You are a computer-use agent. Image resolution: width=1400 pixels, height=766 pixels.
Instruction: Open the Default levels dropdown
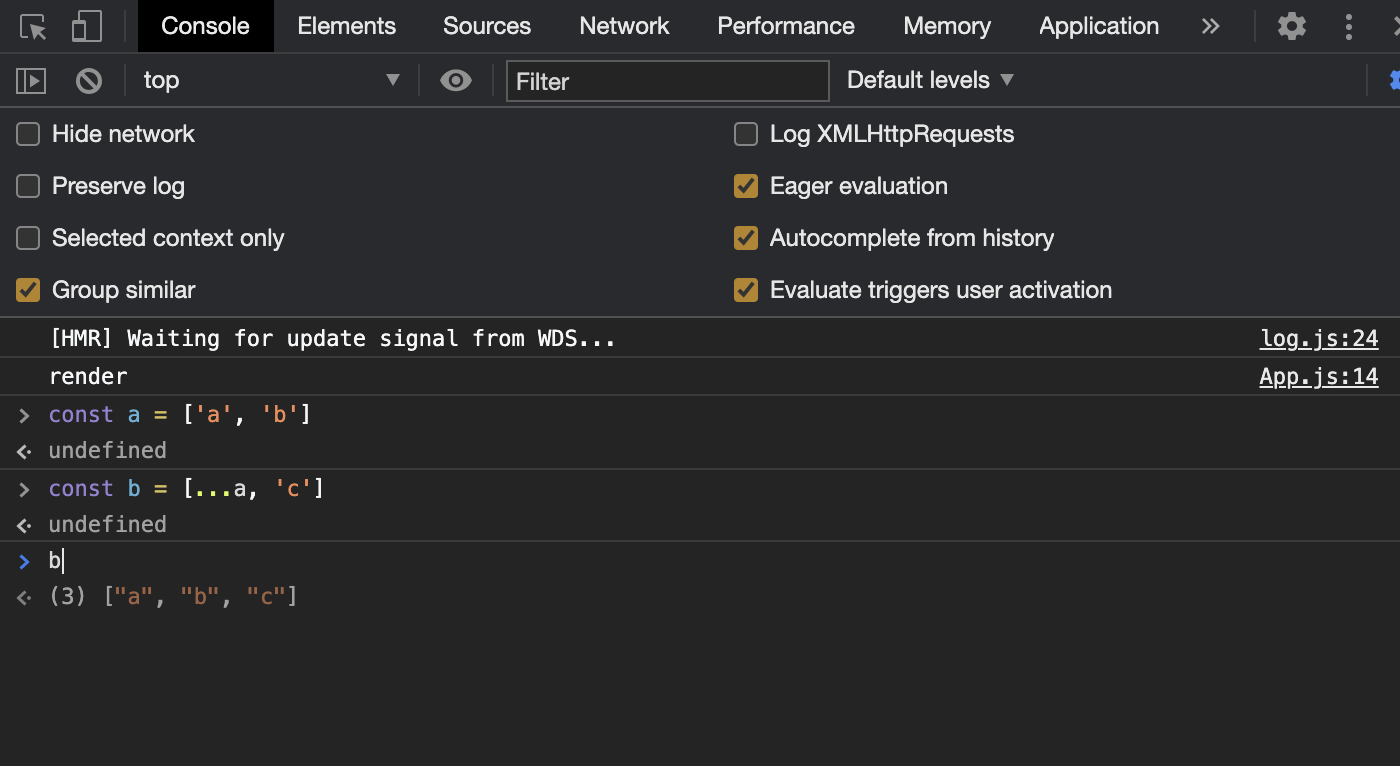[930, 80]
